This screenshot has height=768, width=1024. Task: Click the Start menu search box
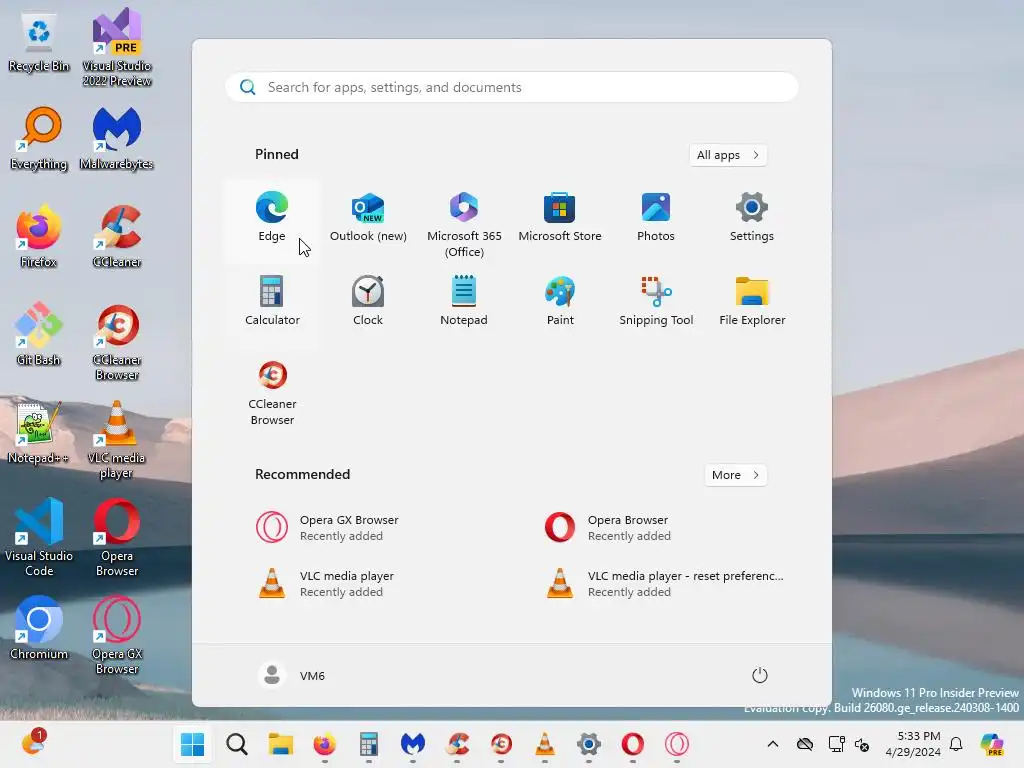coord(511,88)
